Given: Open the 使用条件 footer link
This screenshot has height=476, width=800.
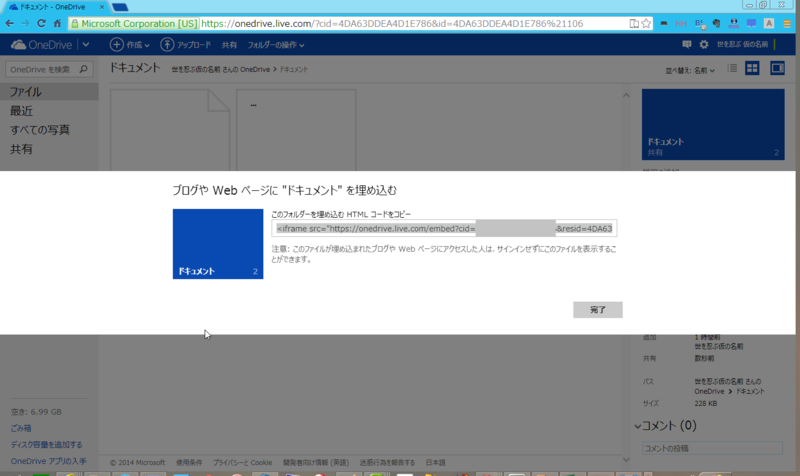Looking at the screenshot, I should pyautogui.click(x=189, y=463).
